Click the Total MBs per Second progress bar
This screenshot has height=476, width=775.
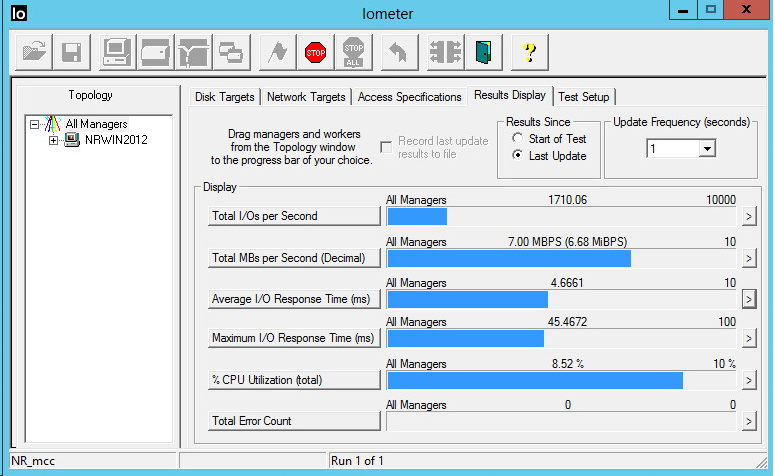[561, 259]
